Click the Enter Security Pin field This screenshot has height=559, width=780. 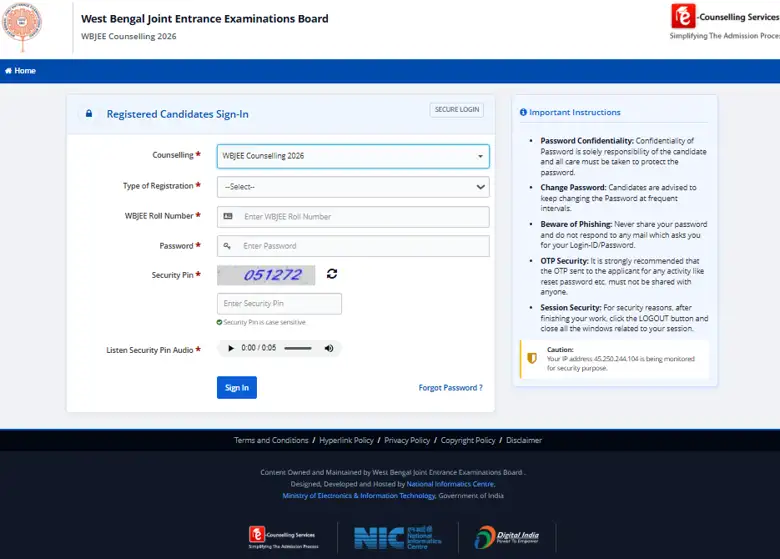coord(279,303)
